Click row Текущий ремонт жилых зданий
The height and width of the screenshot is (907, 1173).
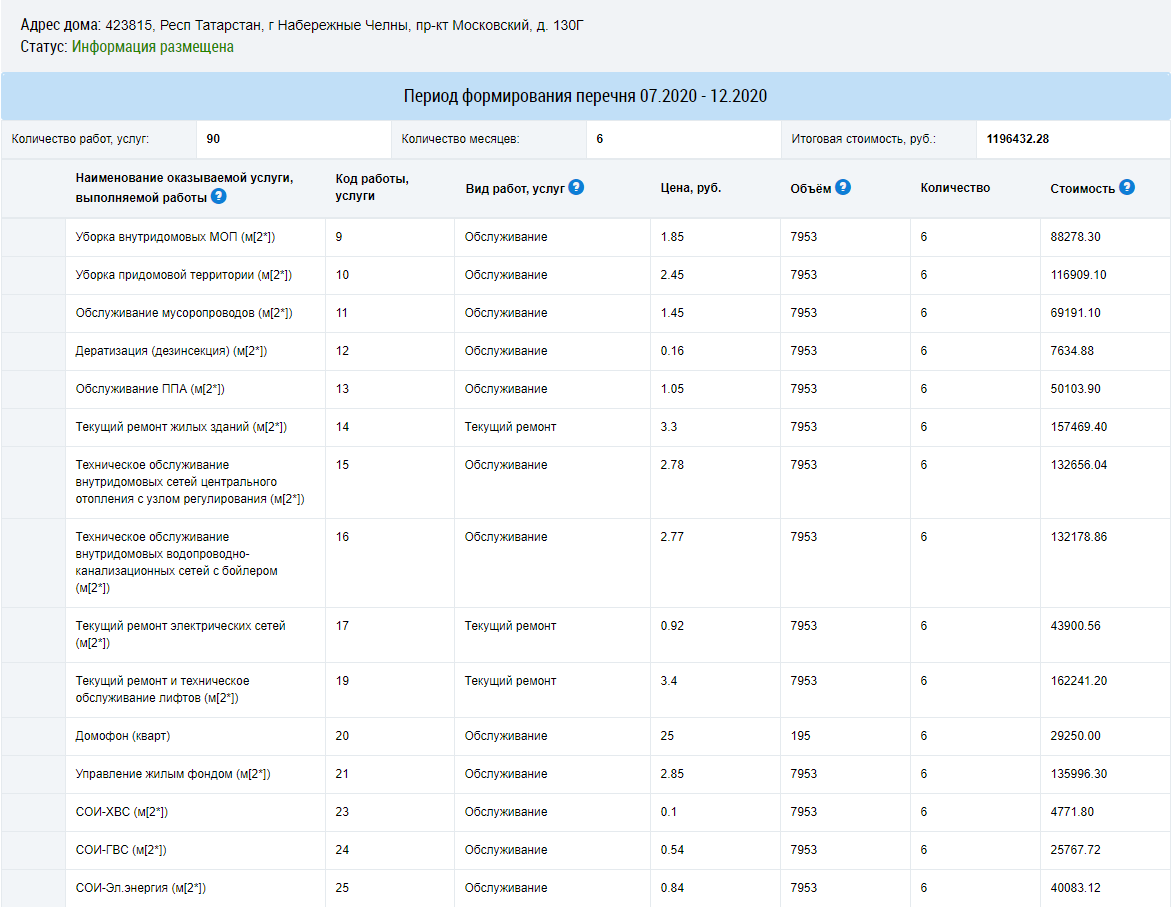[586, 428]
